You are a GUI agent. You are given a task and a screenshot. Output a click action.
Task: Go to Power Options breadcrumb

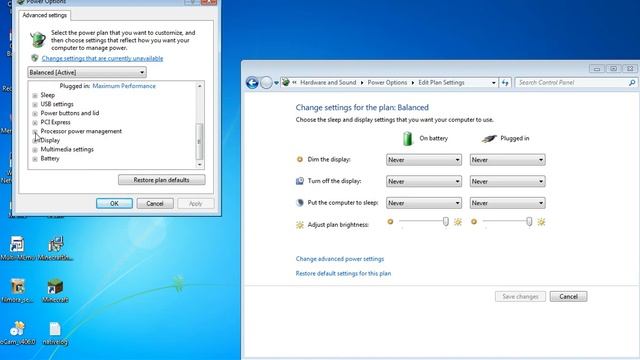pyautogui.click(x=387, y=82)
